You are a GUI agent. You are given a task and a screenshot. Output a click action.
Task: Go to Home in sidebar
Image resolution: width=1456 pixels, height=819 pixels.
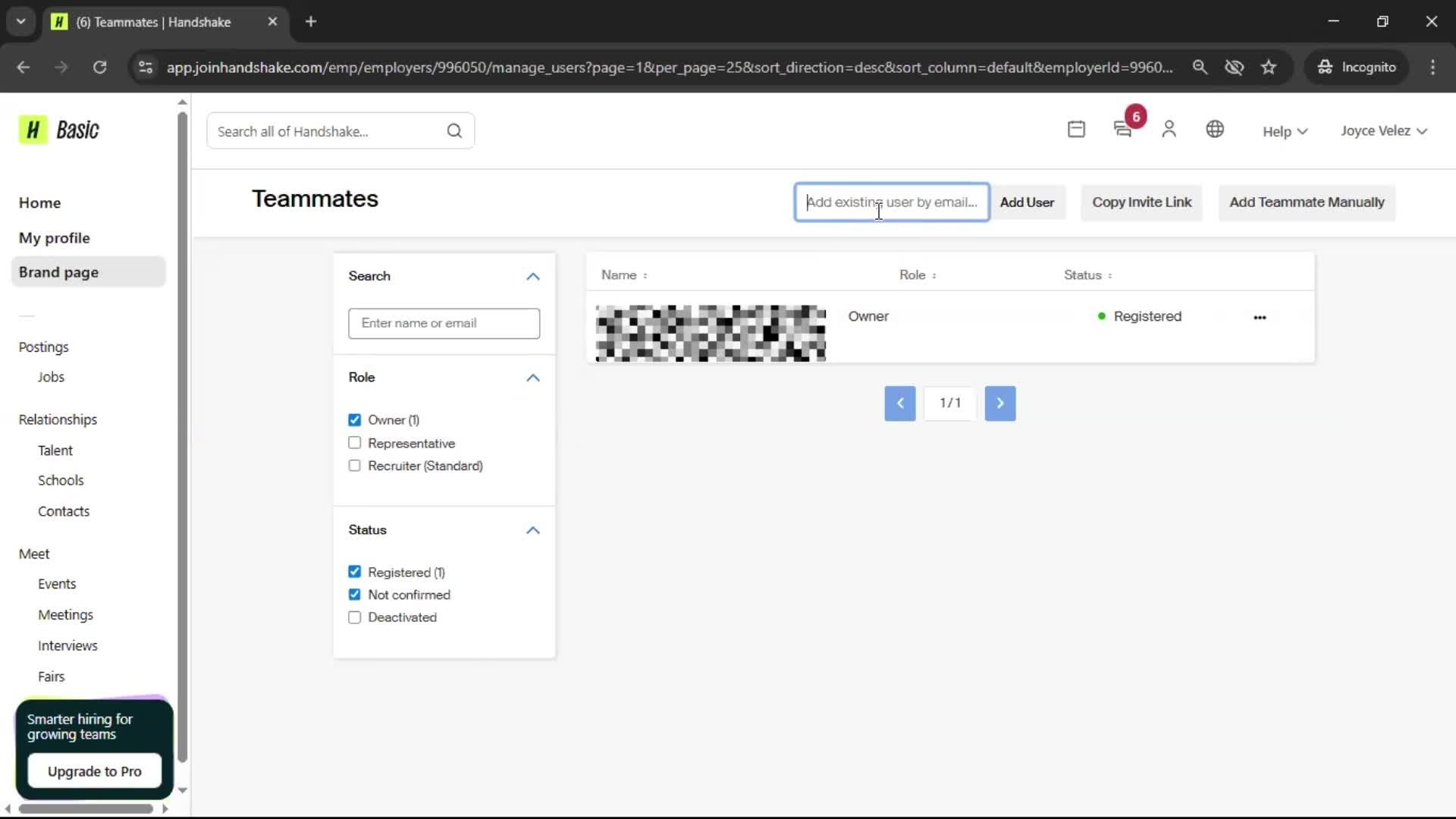(x=39, y=203)
